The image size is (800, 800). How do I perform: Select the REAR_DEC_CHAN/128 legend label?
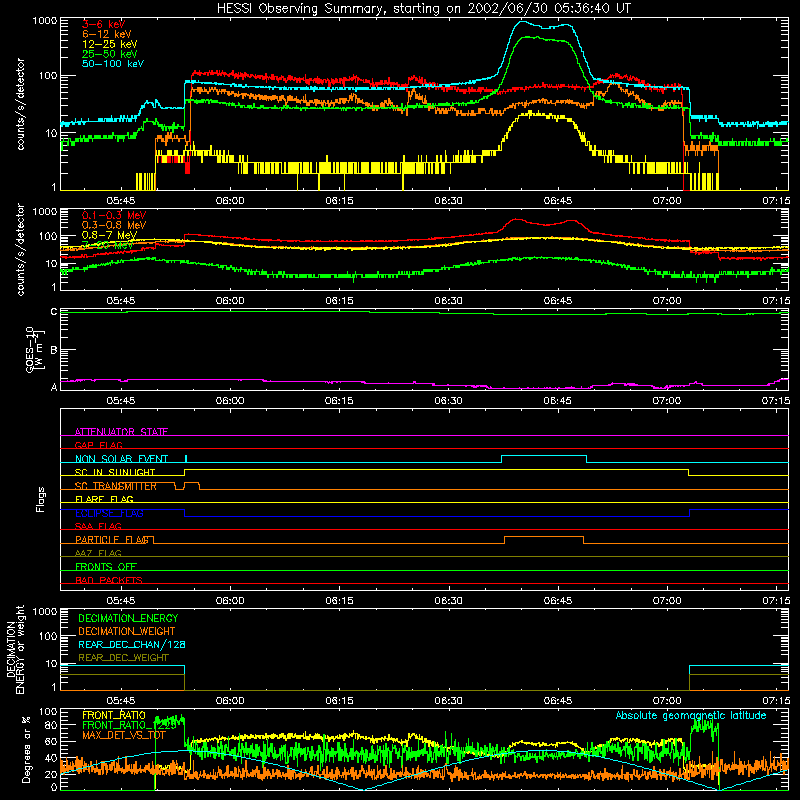(132, 644)
